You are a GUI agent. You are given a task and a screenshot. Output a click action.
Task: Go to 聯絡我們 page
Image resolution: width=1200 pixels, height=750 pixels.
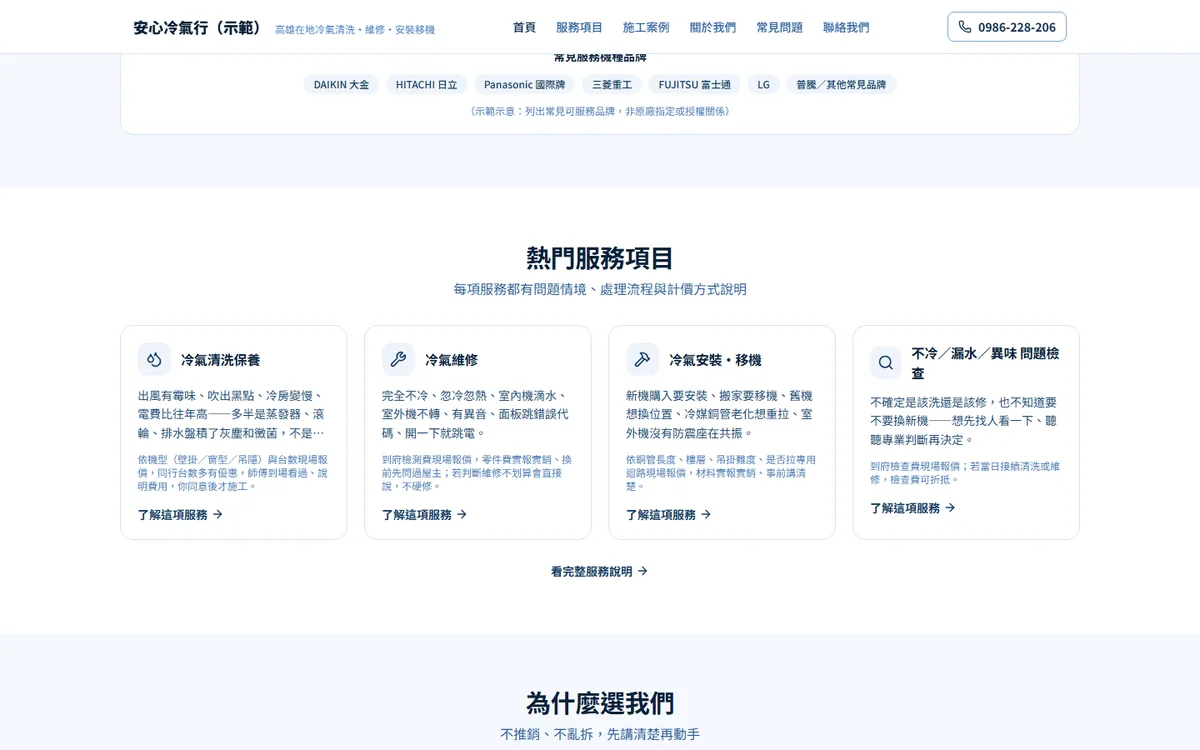pos(846,27)
